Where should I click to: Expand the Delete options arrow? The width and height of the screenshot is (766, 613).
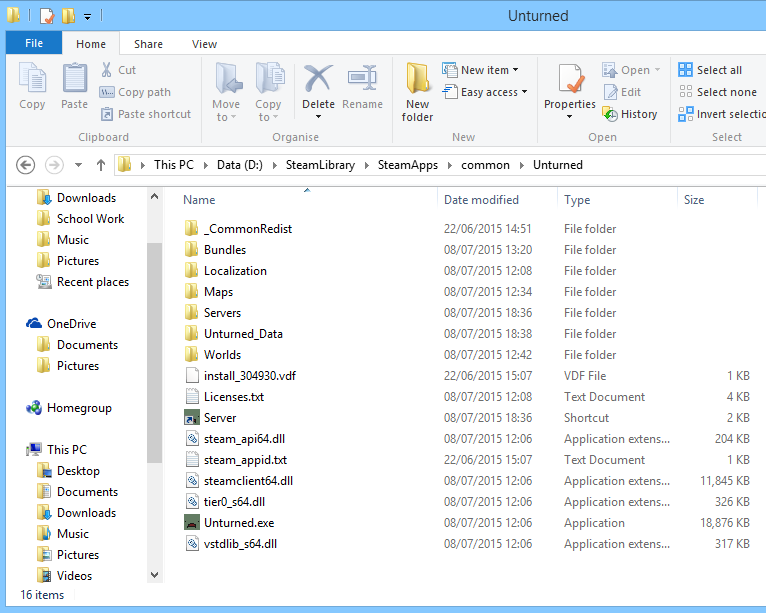coord(319,117)
